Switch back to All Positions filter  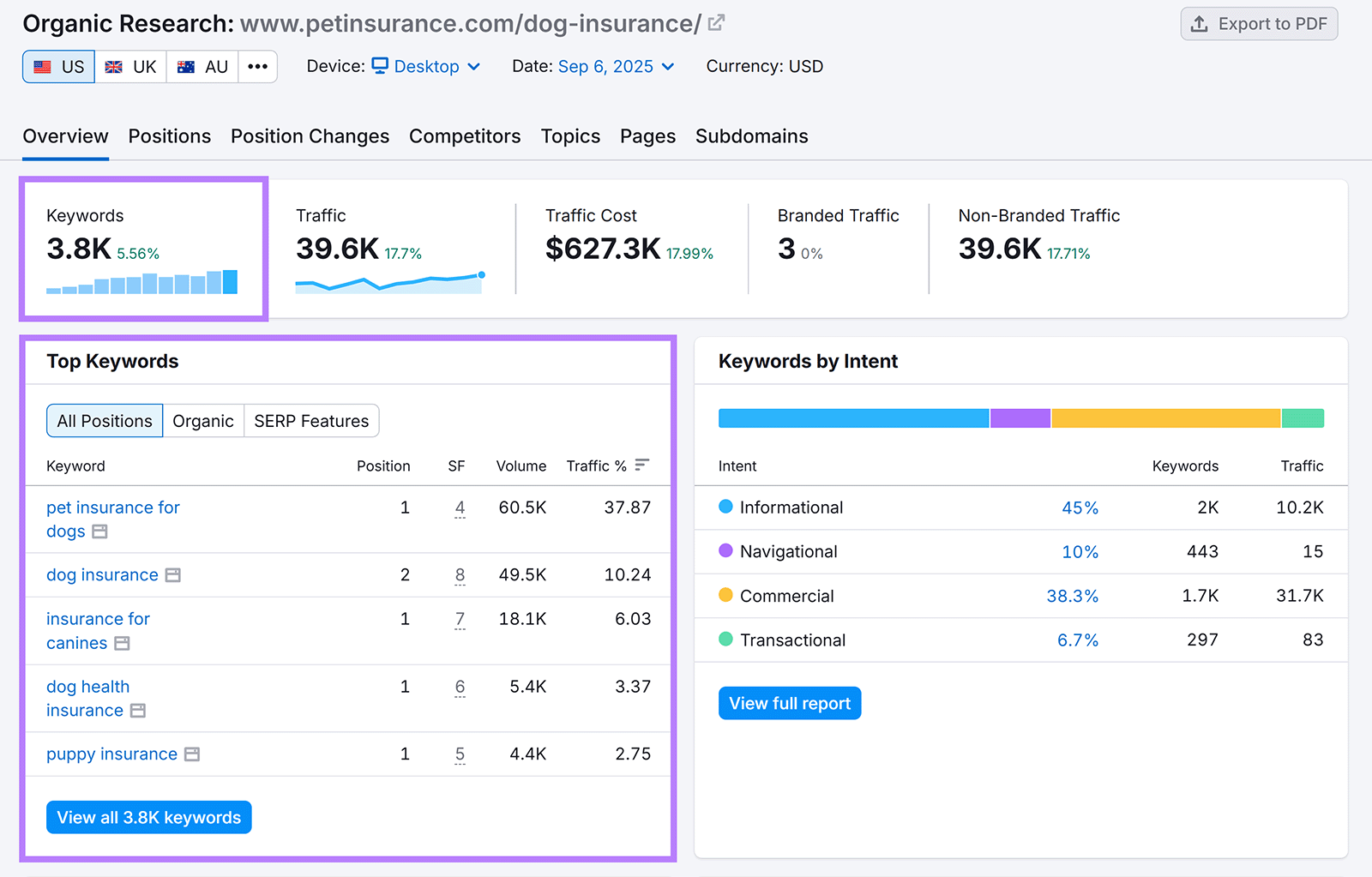pos(104,420)
